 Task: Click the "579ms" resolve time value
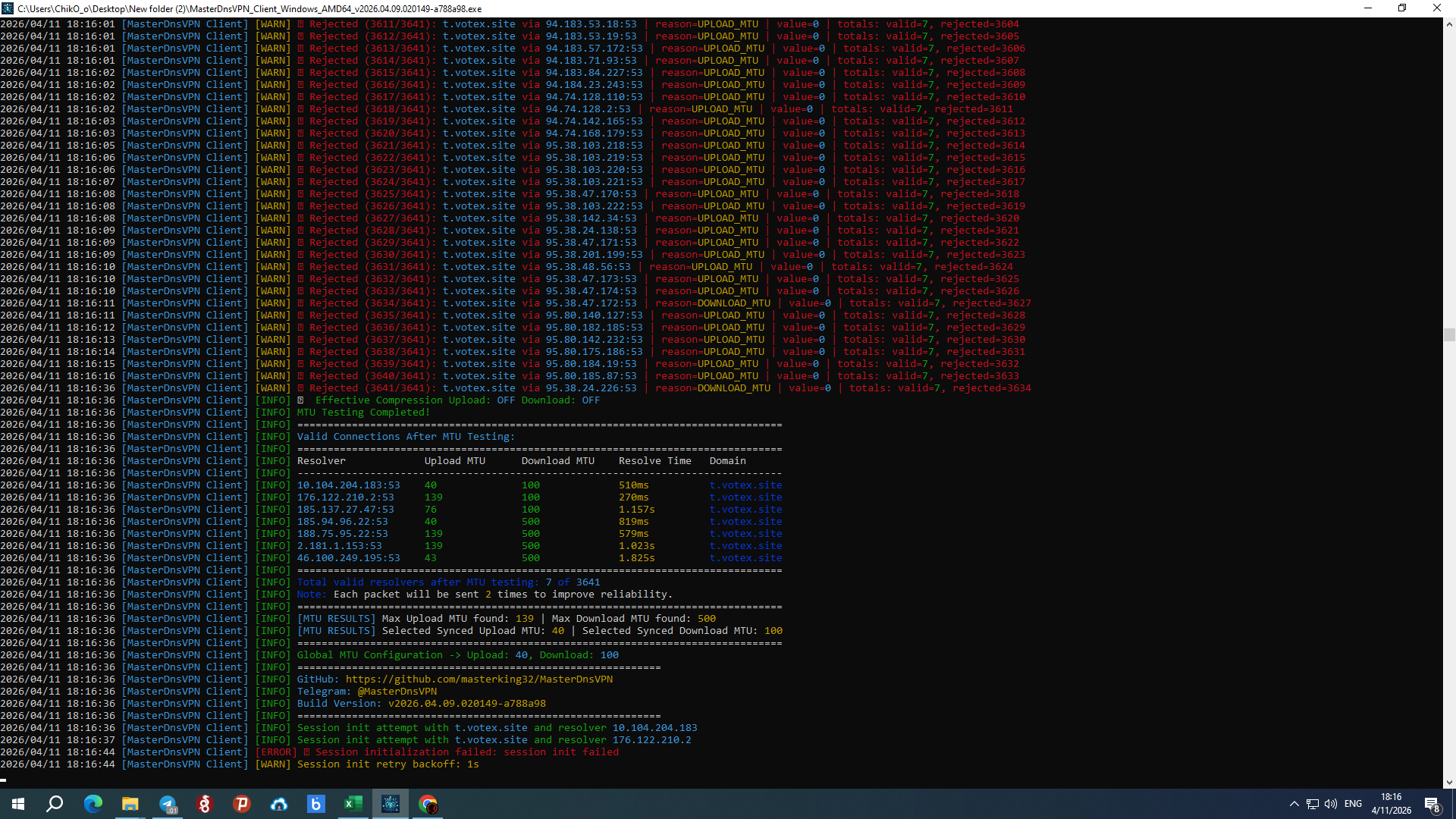click(x=633, y=534)
